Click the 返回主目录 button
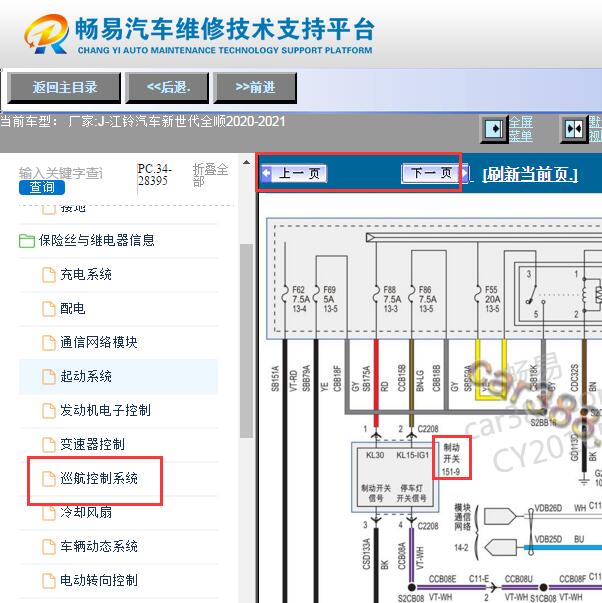This screenshot has width=602, height=603. [x=64, y=88]
